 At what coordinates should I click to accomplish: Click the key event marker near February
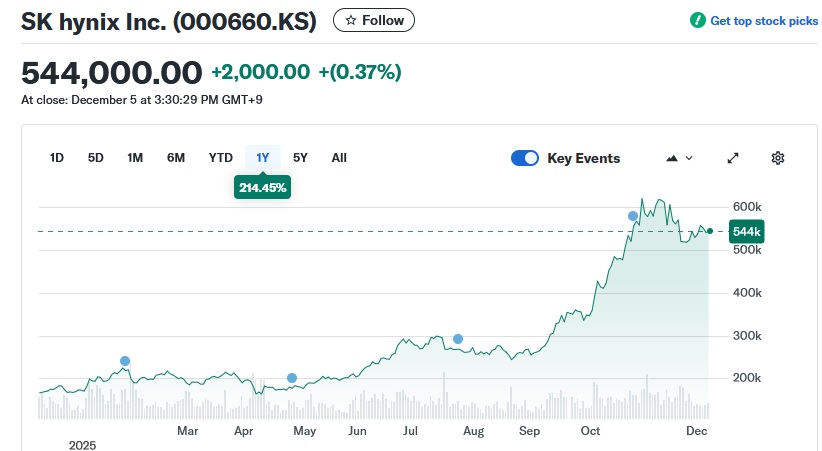125,361
